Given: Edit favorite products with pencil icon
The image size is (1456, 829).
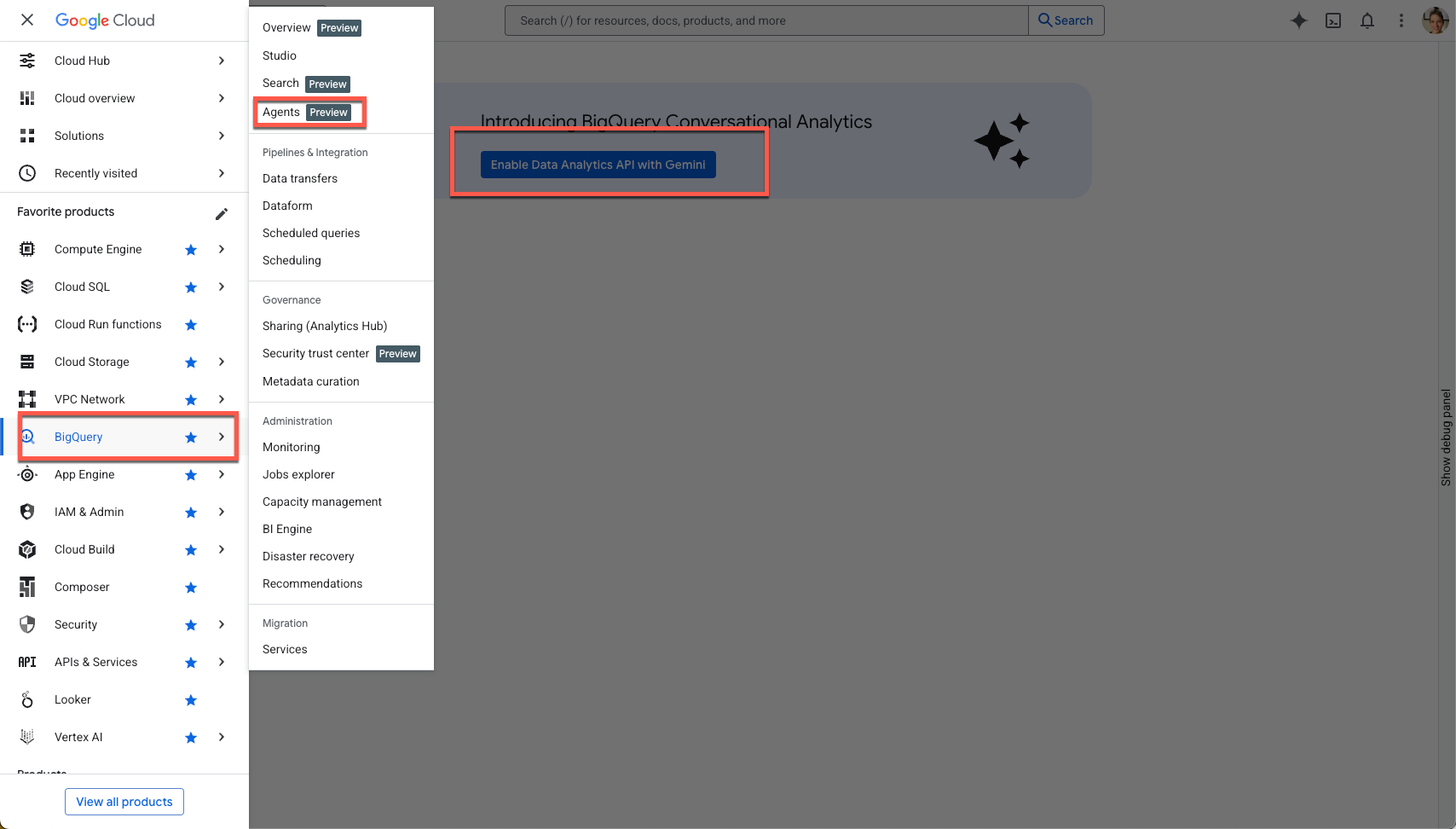Looking at the screenshot, I should [222, 213].
